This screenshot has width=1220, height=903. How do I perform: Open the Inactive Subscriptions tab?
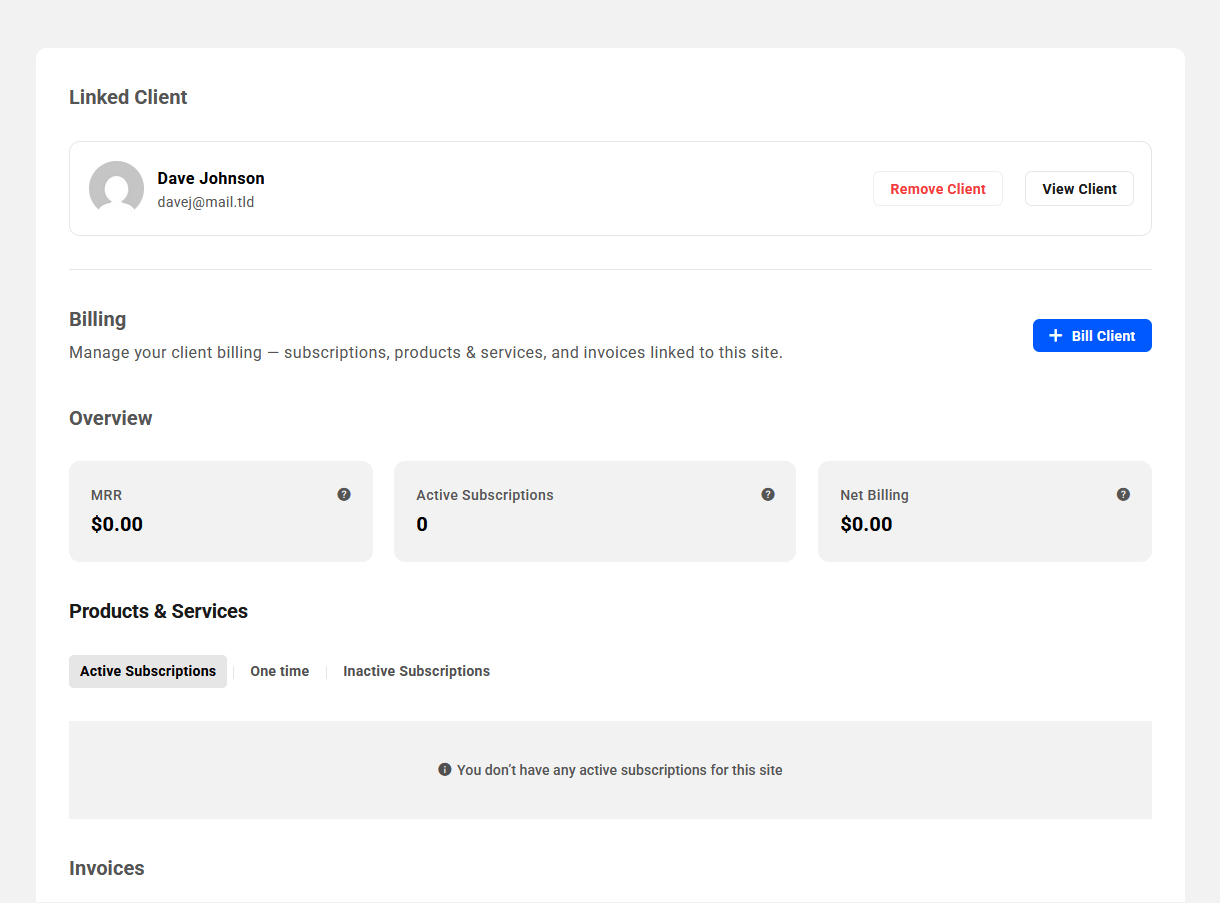[416, 671]
